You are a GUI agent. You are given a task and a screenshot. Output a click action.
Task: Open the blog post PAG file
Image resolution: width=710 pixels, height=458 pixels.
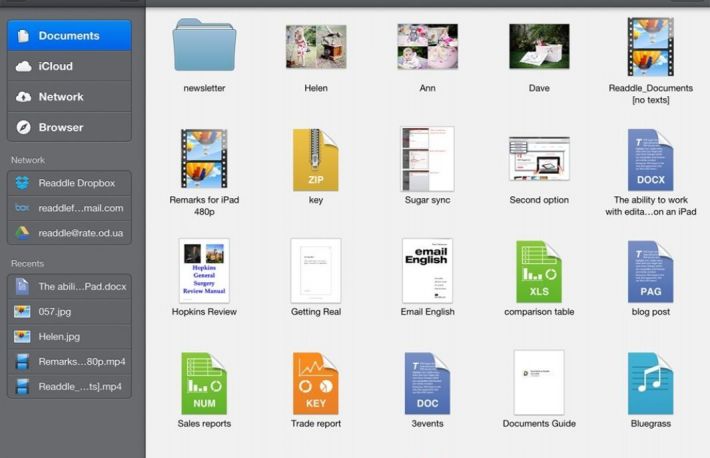pyautogui.click(x=650, y=271)
